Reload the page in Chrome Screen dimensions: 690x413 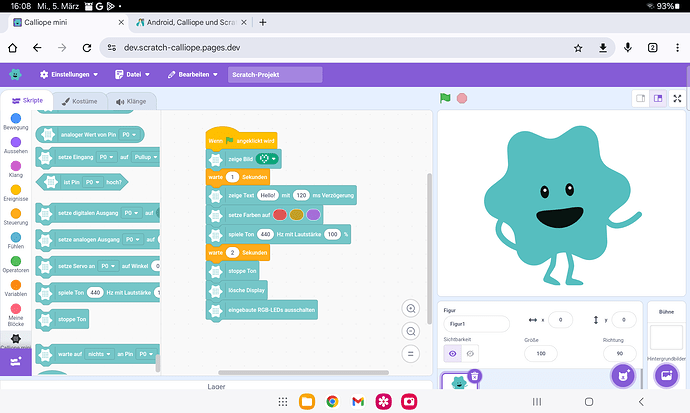click(87, 48)
